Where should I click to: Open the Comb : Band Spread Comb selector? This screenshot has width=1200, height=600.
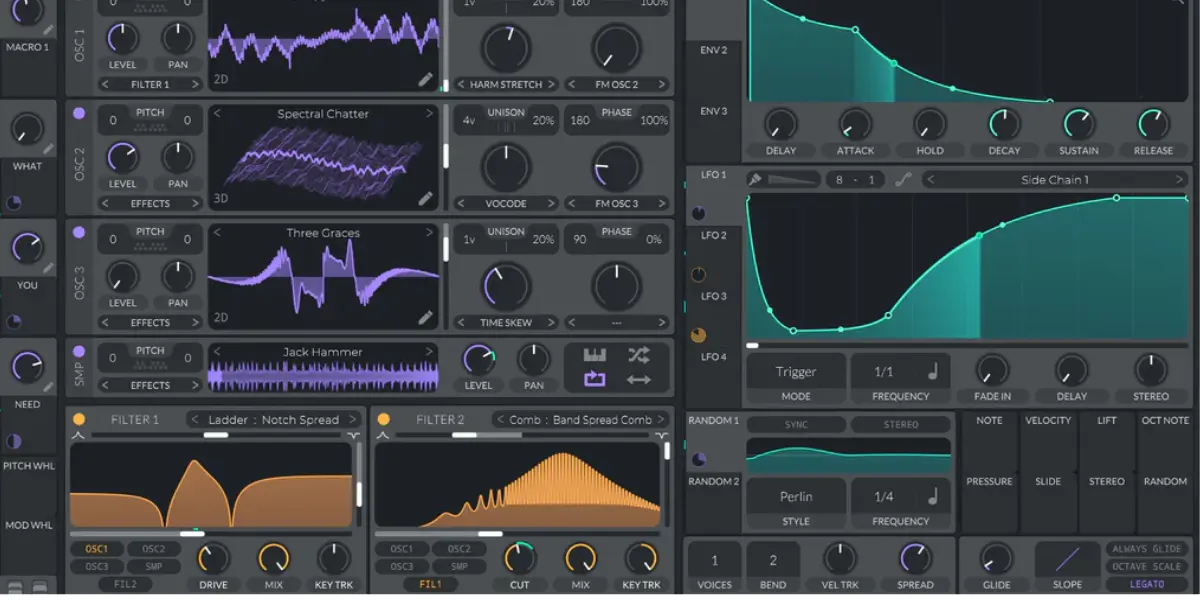580,420
